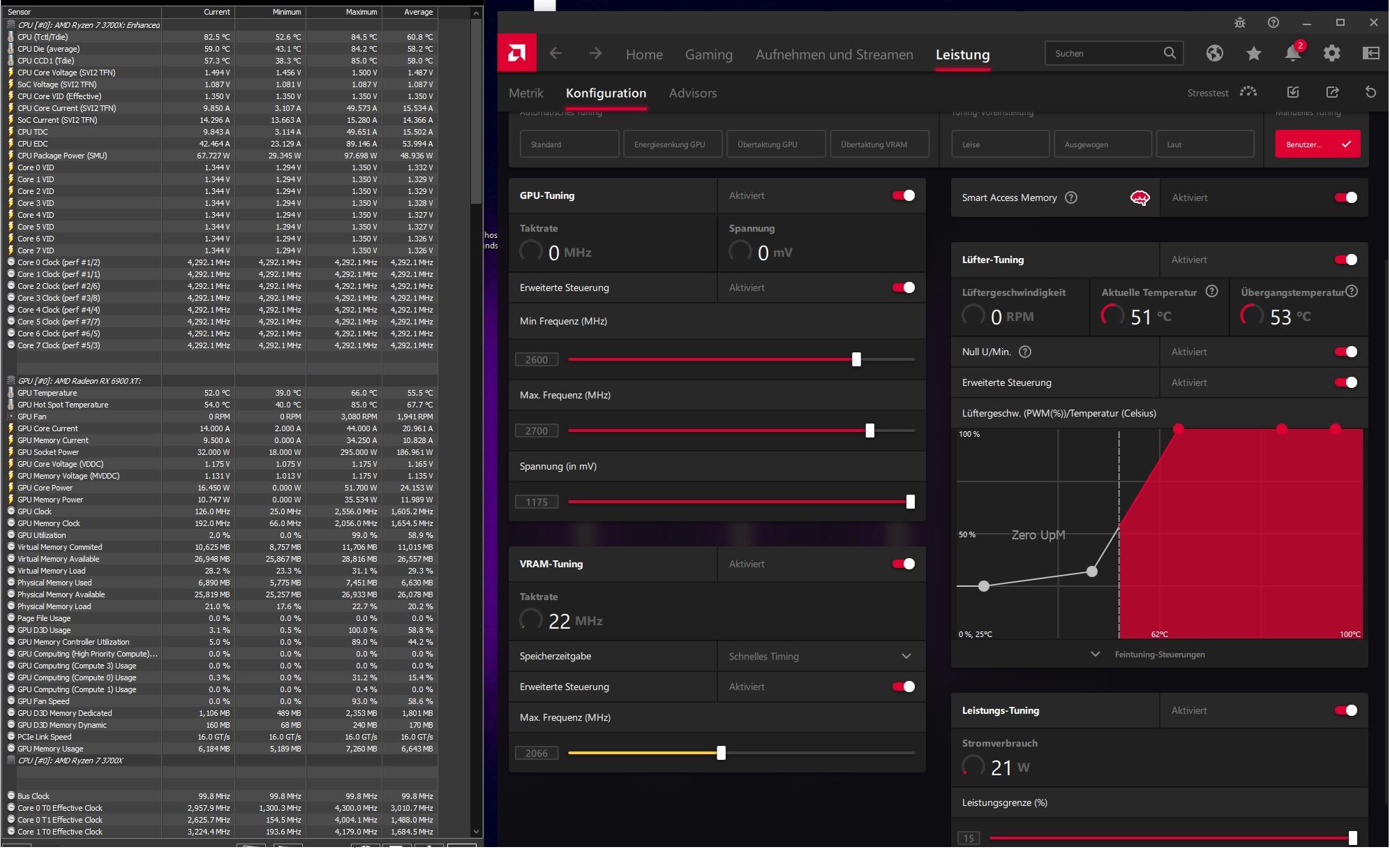Open the Gaming tab
The image size is (1390, 868).
click(x=709, y=54)
